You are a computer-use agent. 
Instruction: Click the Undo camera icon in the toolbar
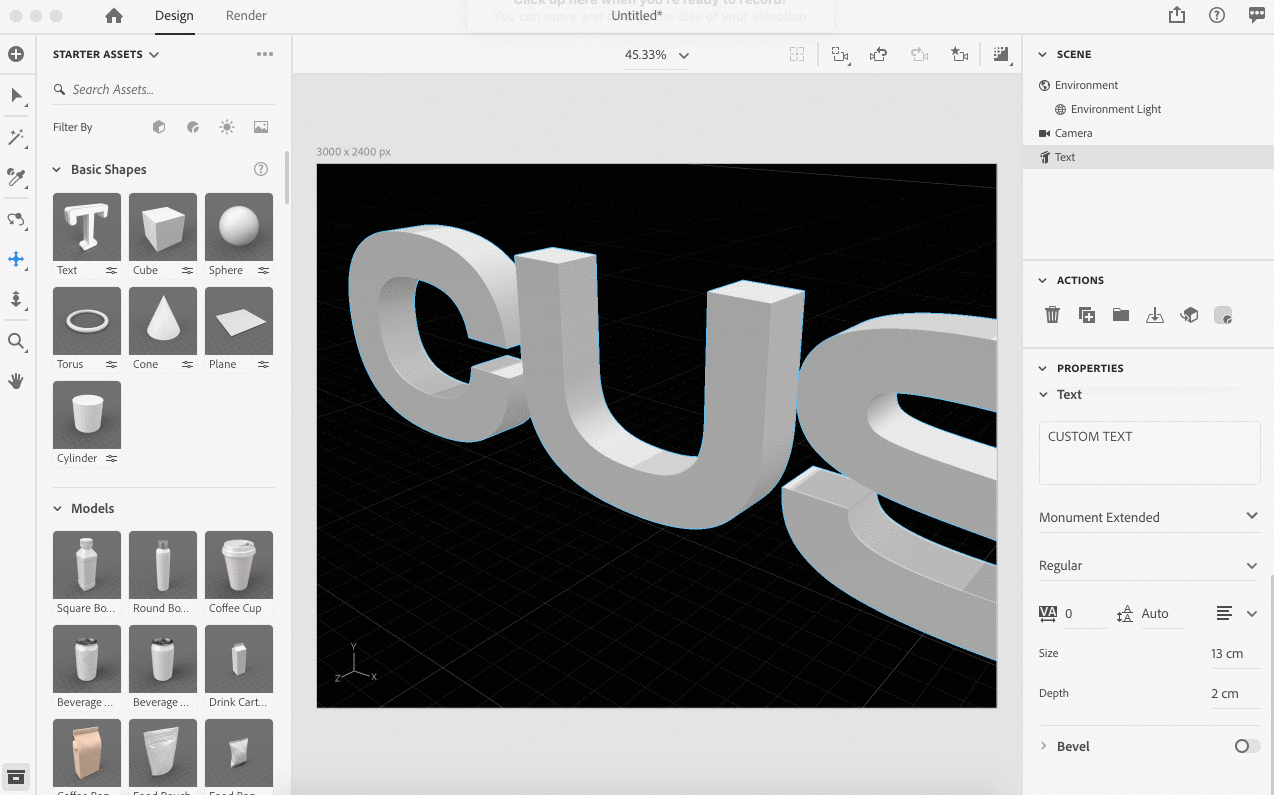point(878,55)
